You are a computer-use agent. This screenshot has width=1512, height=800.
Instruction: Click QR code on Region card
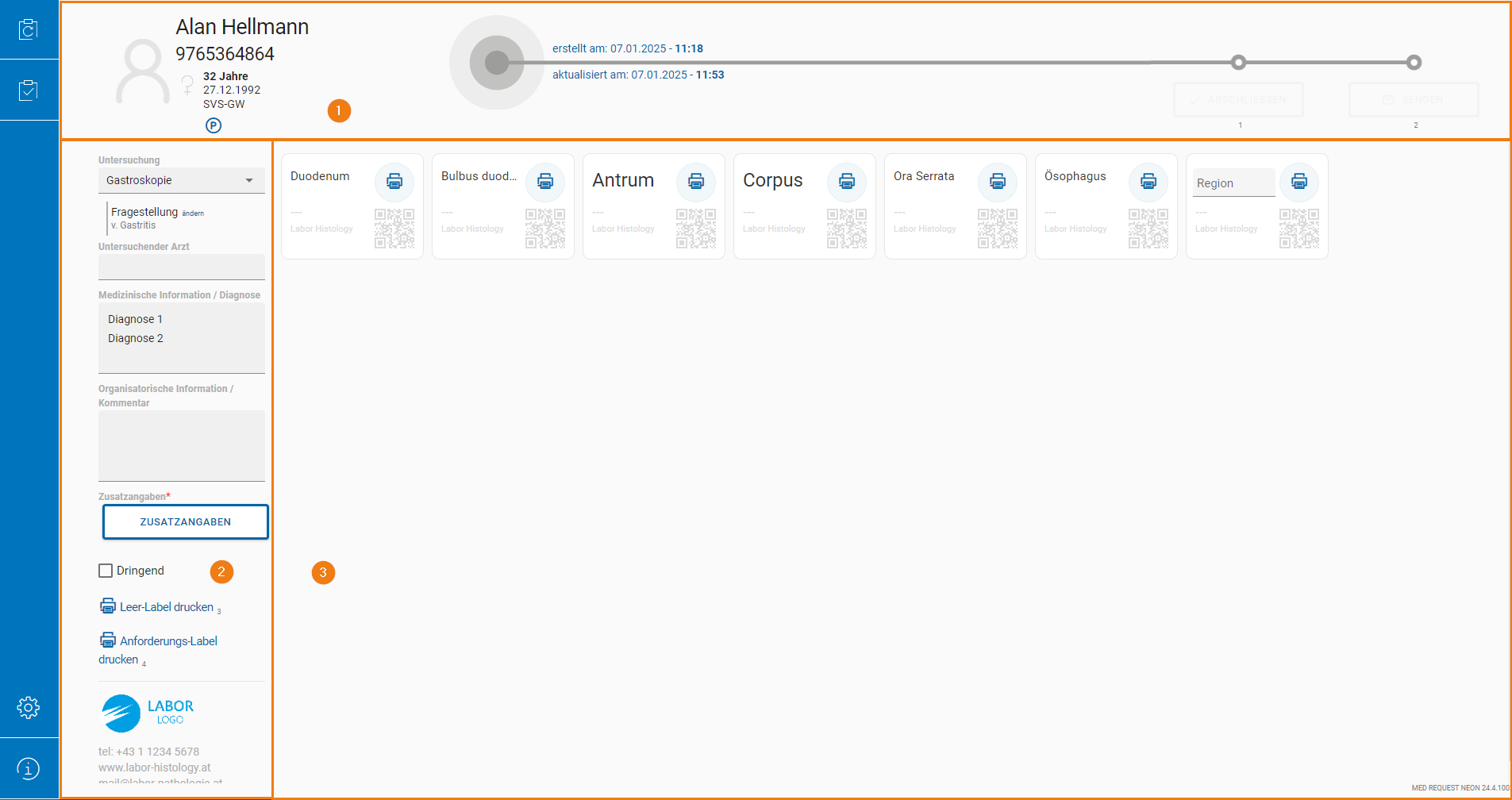(x=1299, y=229)
